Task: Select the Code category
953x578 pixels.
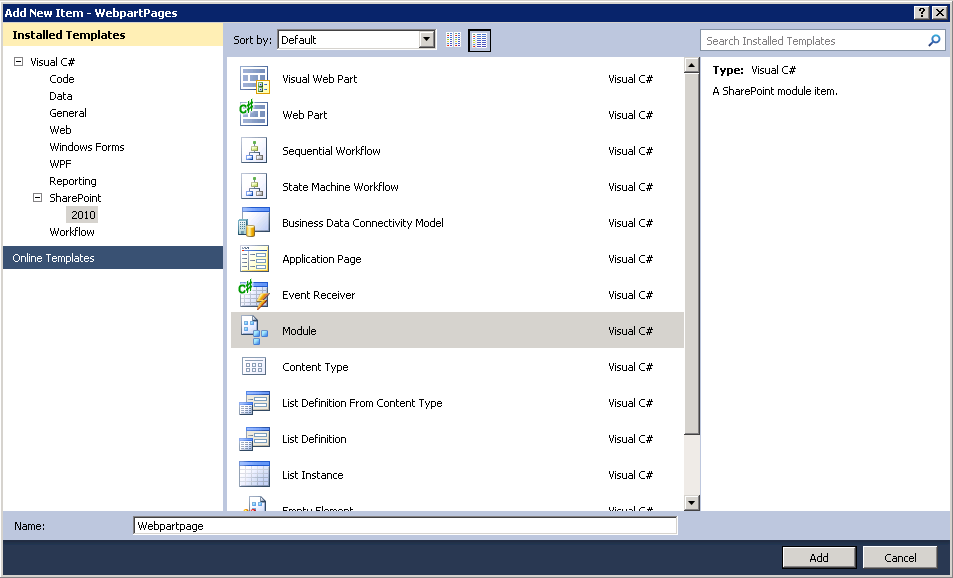Action: [62, 79]
